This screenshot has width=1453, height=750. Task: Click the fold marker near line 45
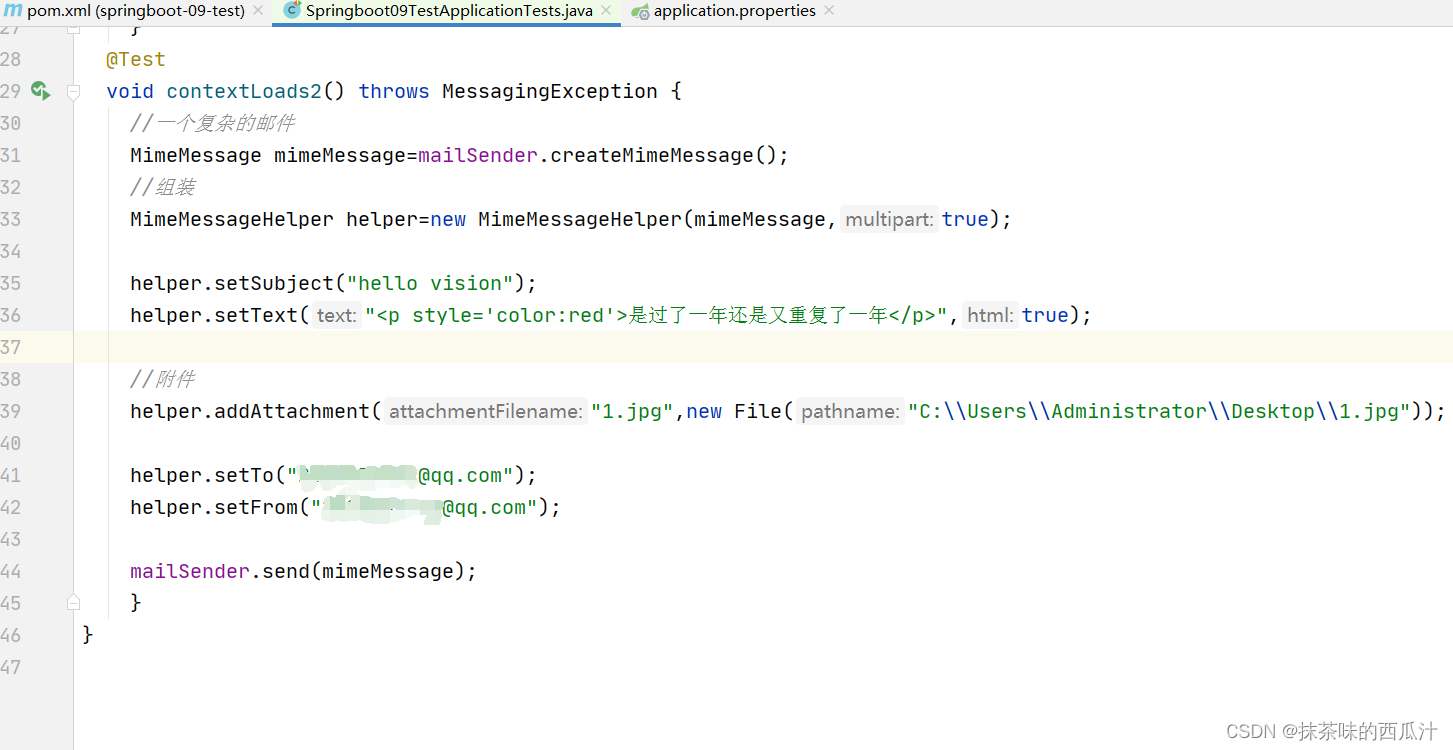(73, 602)
